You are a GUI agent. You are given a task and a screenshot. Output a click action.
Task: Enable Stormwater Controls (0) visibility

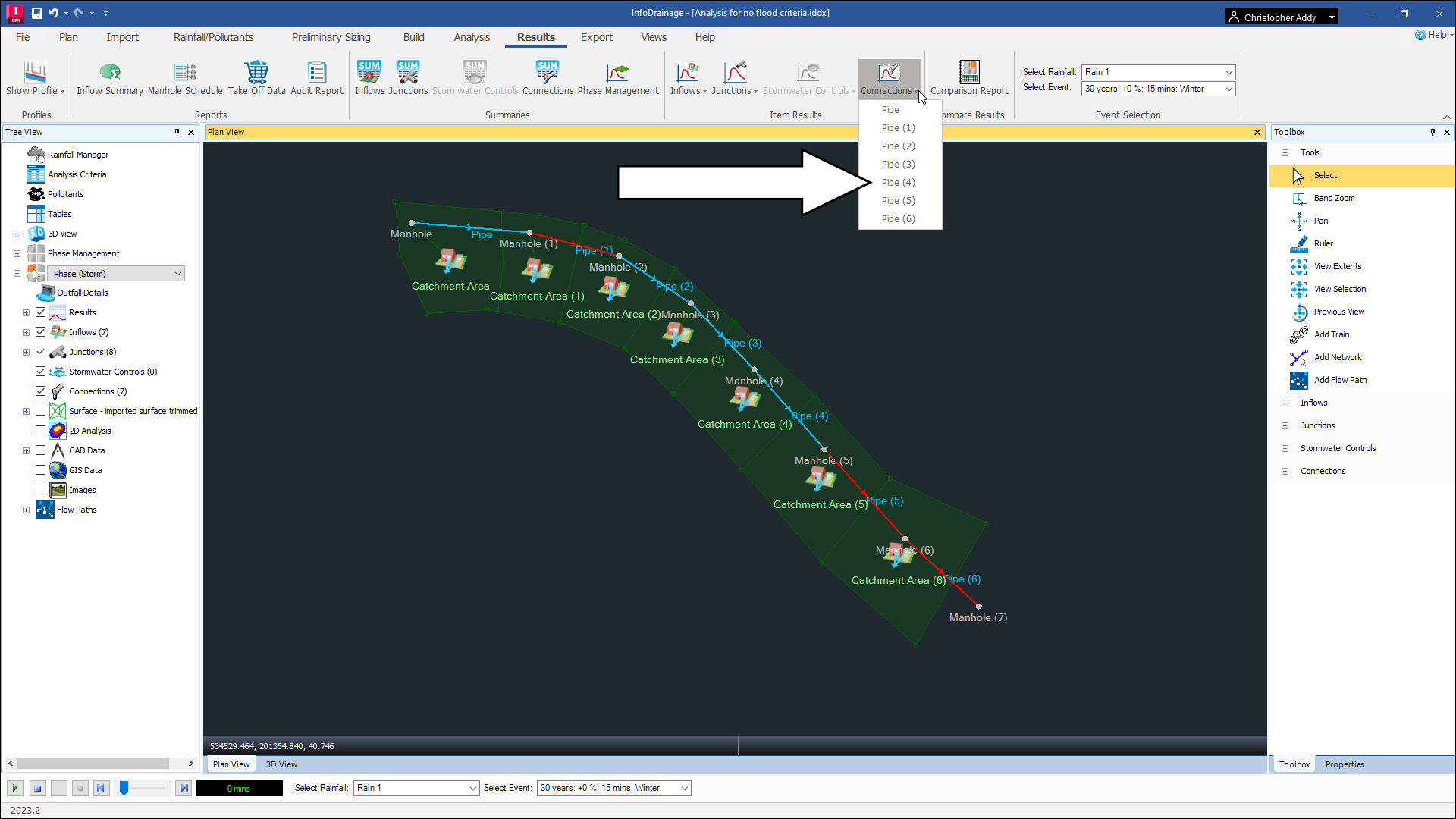pyautogui.click(x=41, y=370)
